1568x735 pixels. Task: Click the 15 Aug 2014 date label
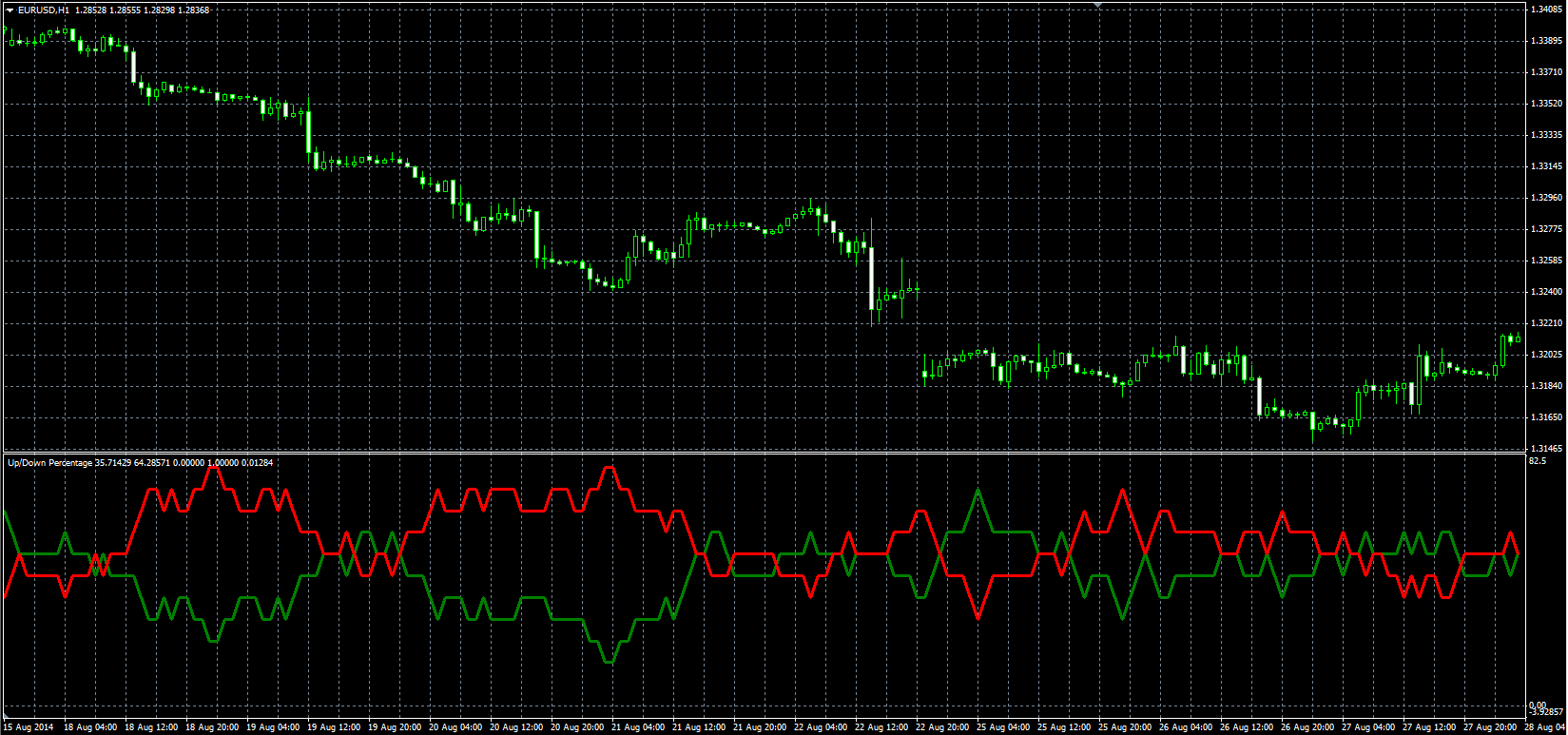(x=29, y=727)
